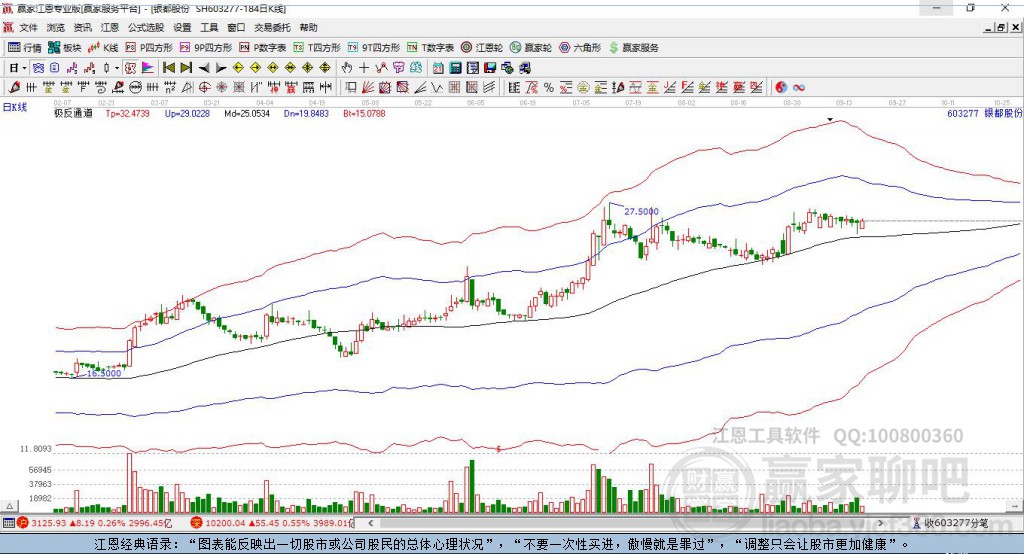This screenshot has width=1024, height=554.
Task: Select the crosshair plus cursor tool
Action: coord(364,68)
